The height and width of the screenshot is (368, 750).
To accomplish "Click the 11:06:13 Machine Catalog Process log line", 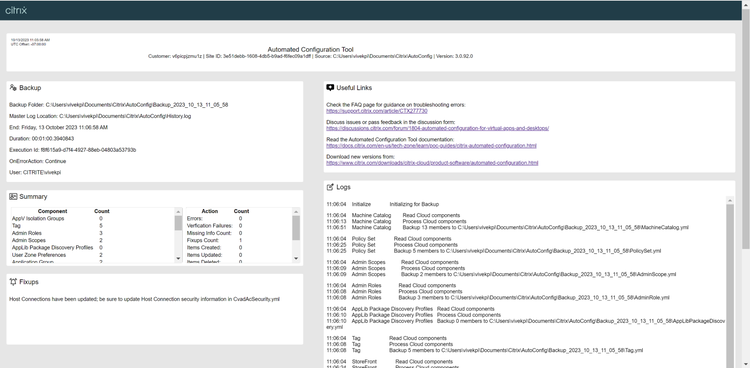I will click(397, 222).
